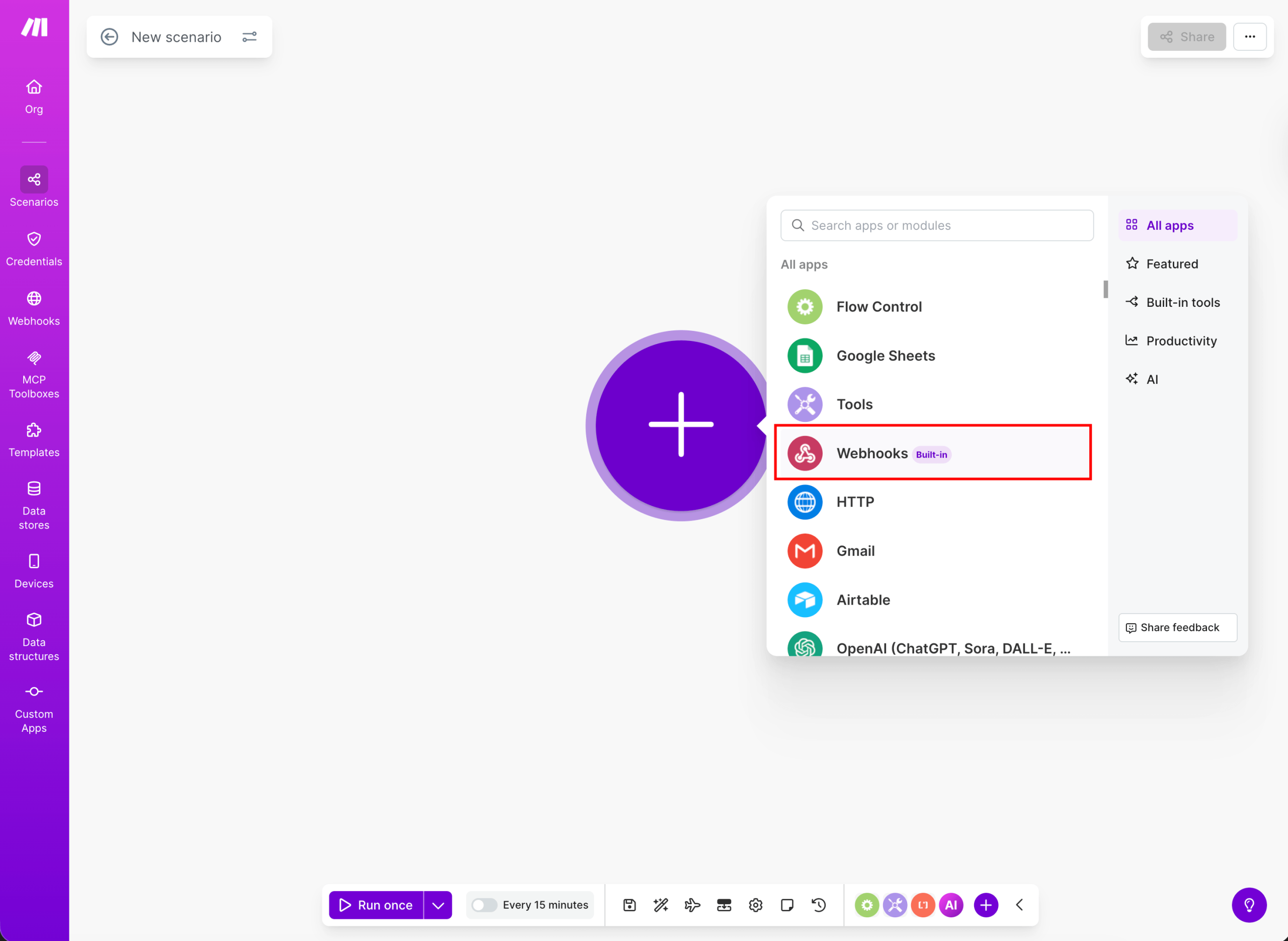The width and height of the screenshot is (1288, 941).
Task: Open the Scenarios section
Action: (x=34, y=187)
